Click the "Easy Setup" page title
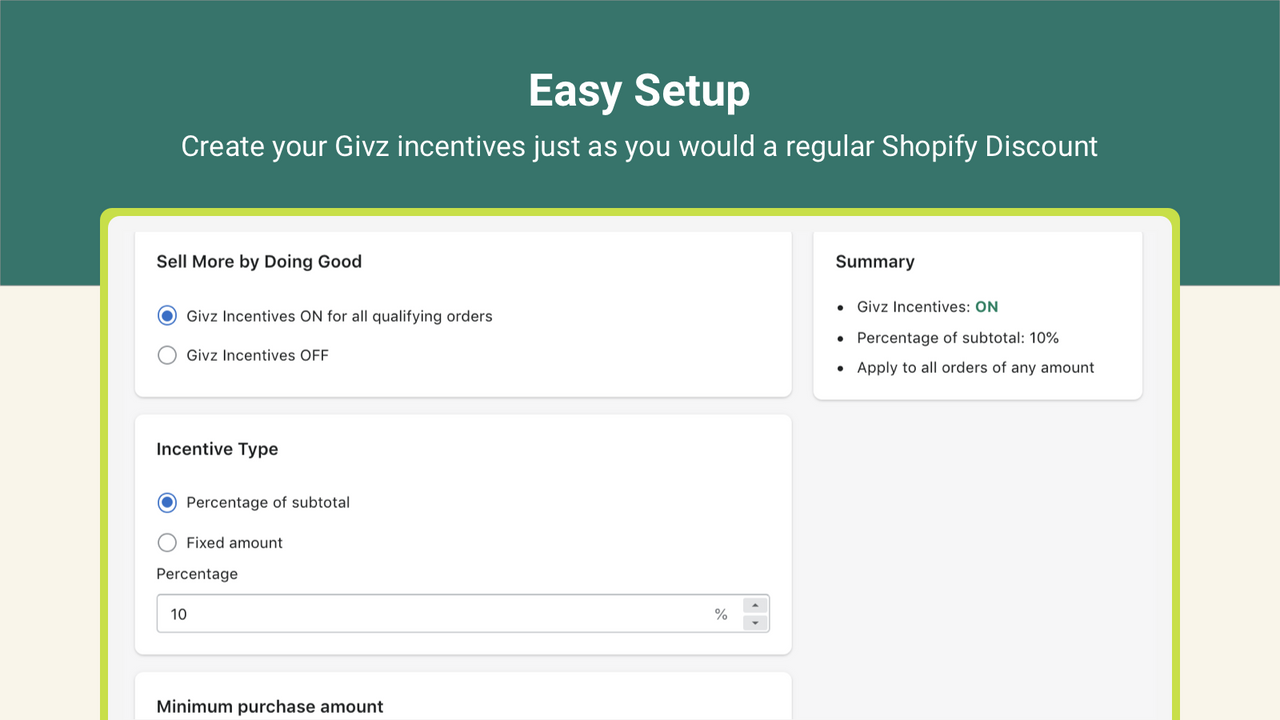This screenshot has width=1280, height=720. (639, 90)
